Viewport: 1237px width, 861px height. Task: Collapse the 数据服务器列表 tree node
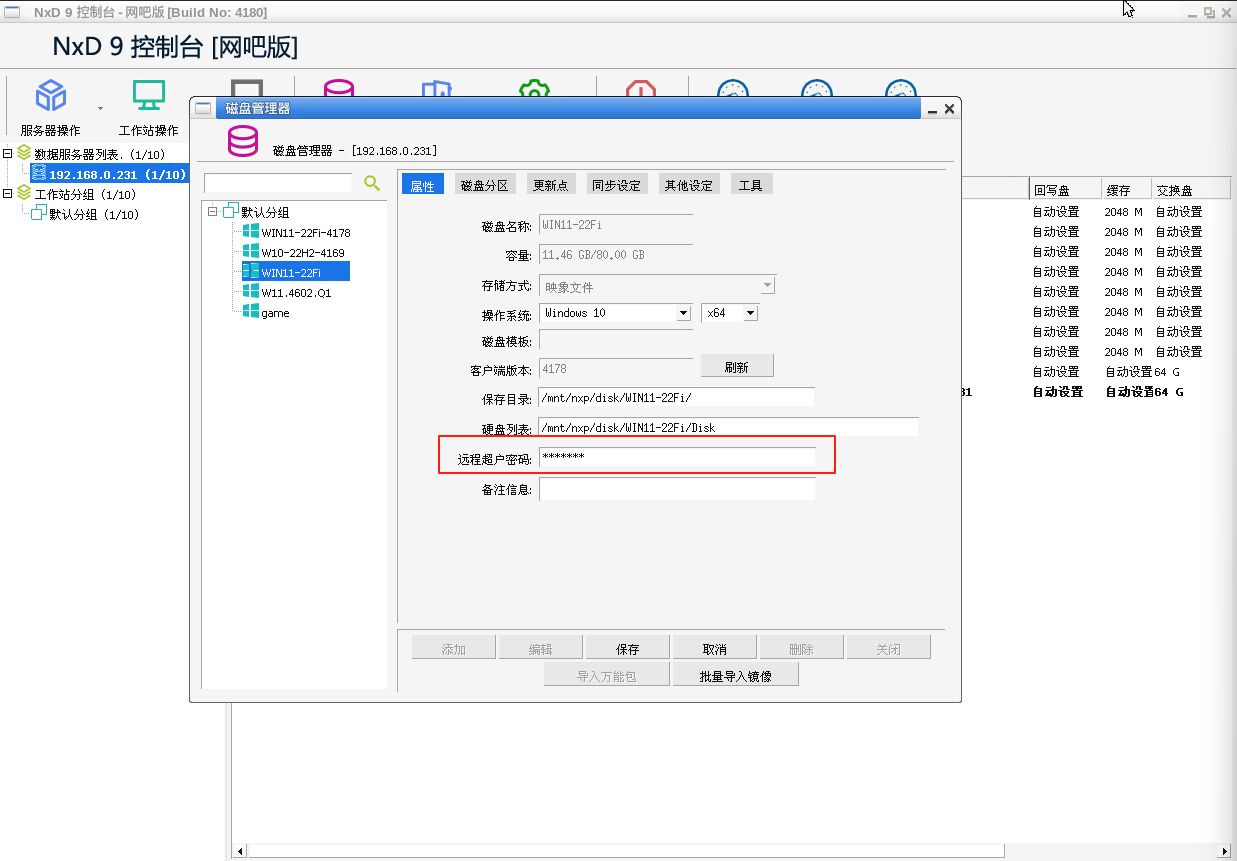(8, 154)
